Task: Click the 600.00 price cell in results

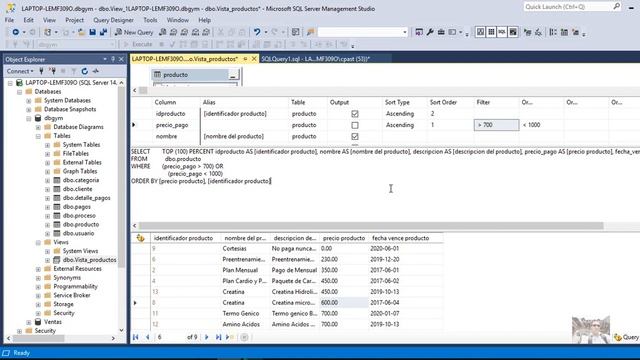Action: coord(344,303)
